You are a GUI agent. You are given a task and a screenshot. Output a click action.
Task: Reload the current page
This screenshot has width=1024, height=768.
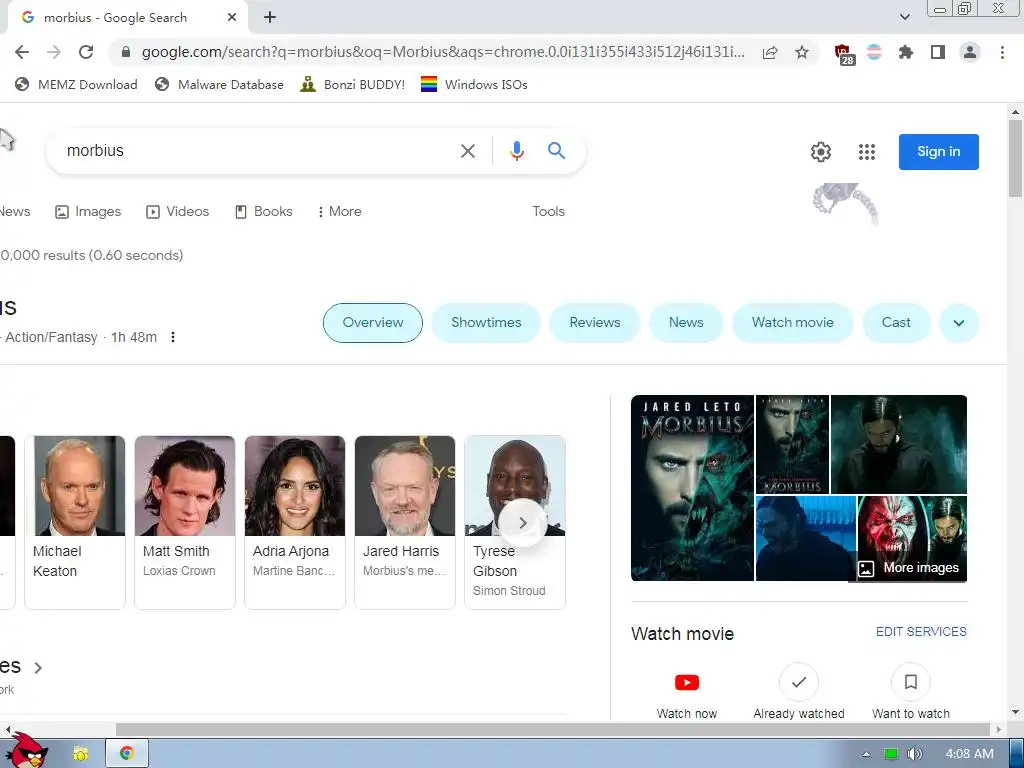[x=86, y=52]
